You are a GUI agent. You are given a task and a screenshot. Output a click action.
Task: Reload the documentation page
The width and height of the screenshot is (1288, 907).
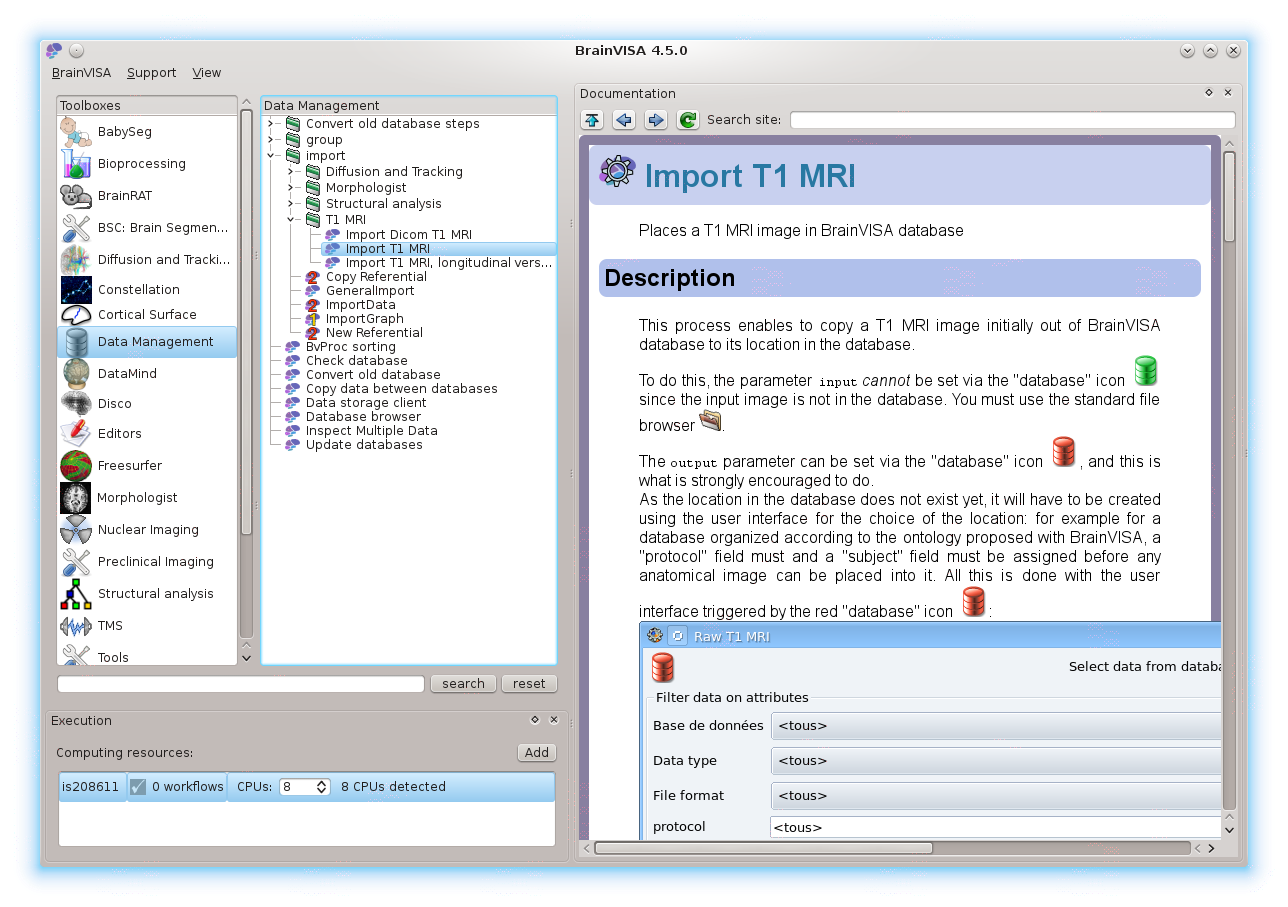(x=687, y=120)
